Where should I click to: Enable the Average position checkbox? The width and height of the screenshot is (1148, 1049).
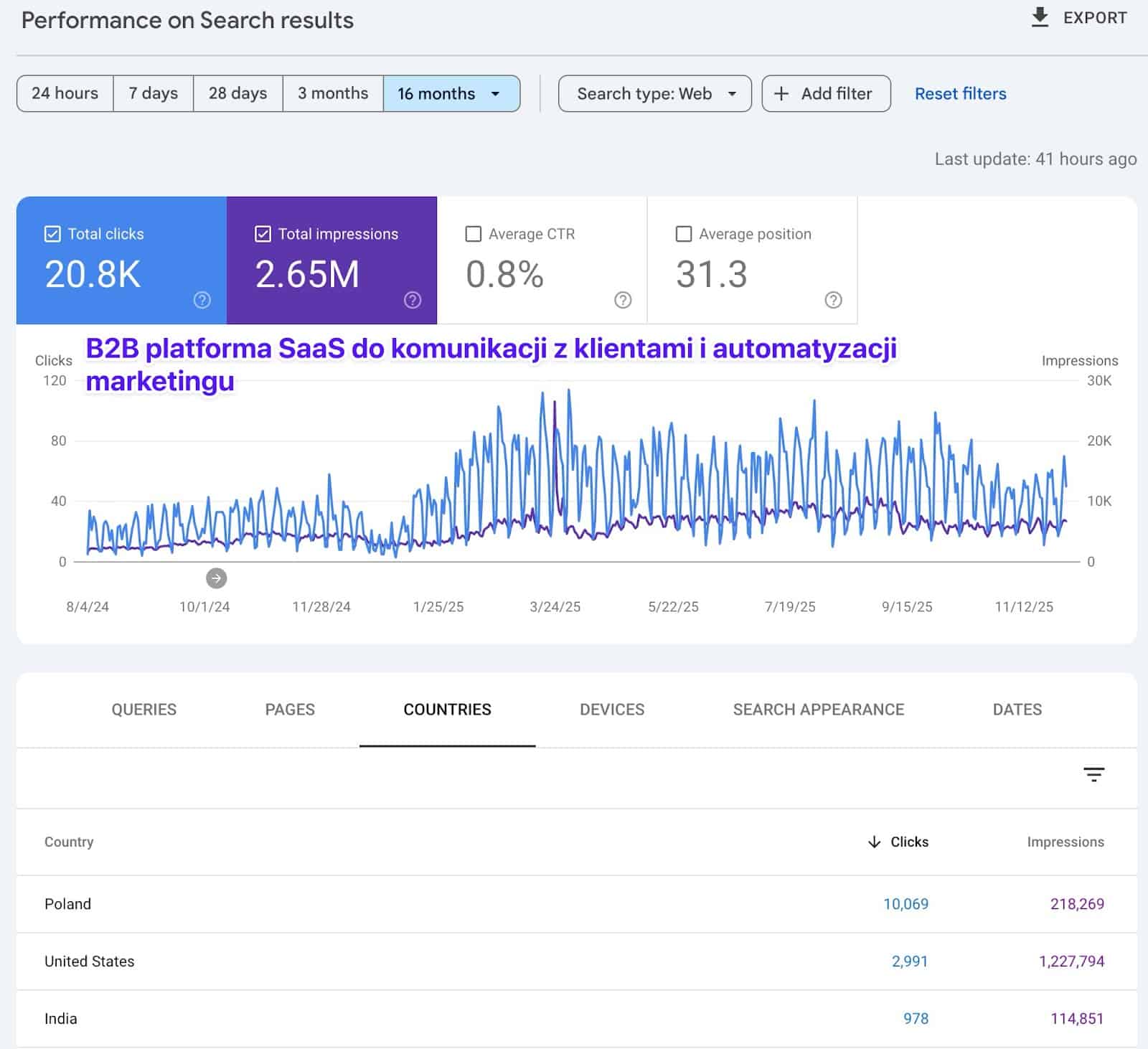(684, 234)
